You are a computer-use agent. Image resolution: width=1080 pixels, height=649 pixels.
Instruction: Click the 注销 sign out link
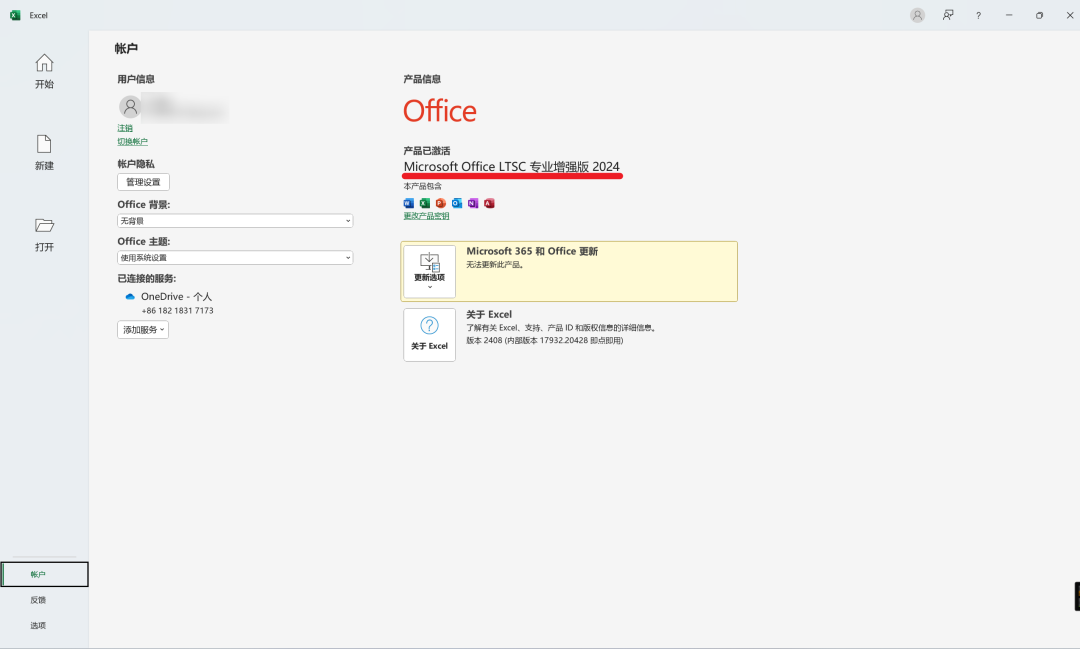(x=125, y=128)
